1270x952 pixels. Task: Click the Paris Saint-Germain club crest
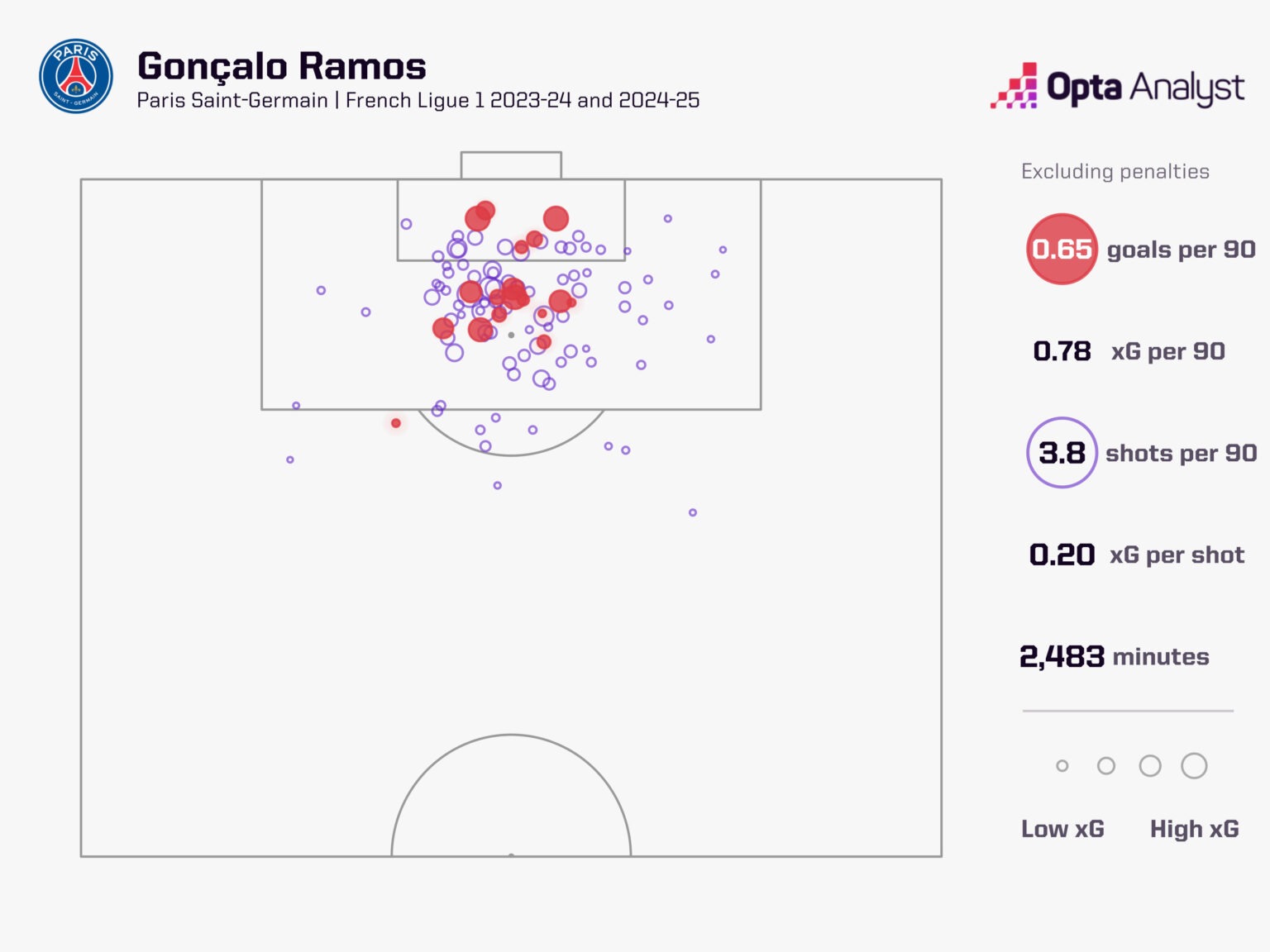(75, 76)
